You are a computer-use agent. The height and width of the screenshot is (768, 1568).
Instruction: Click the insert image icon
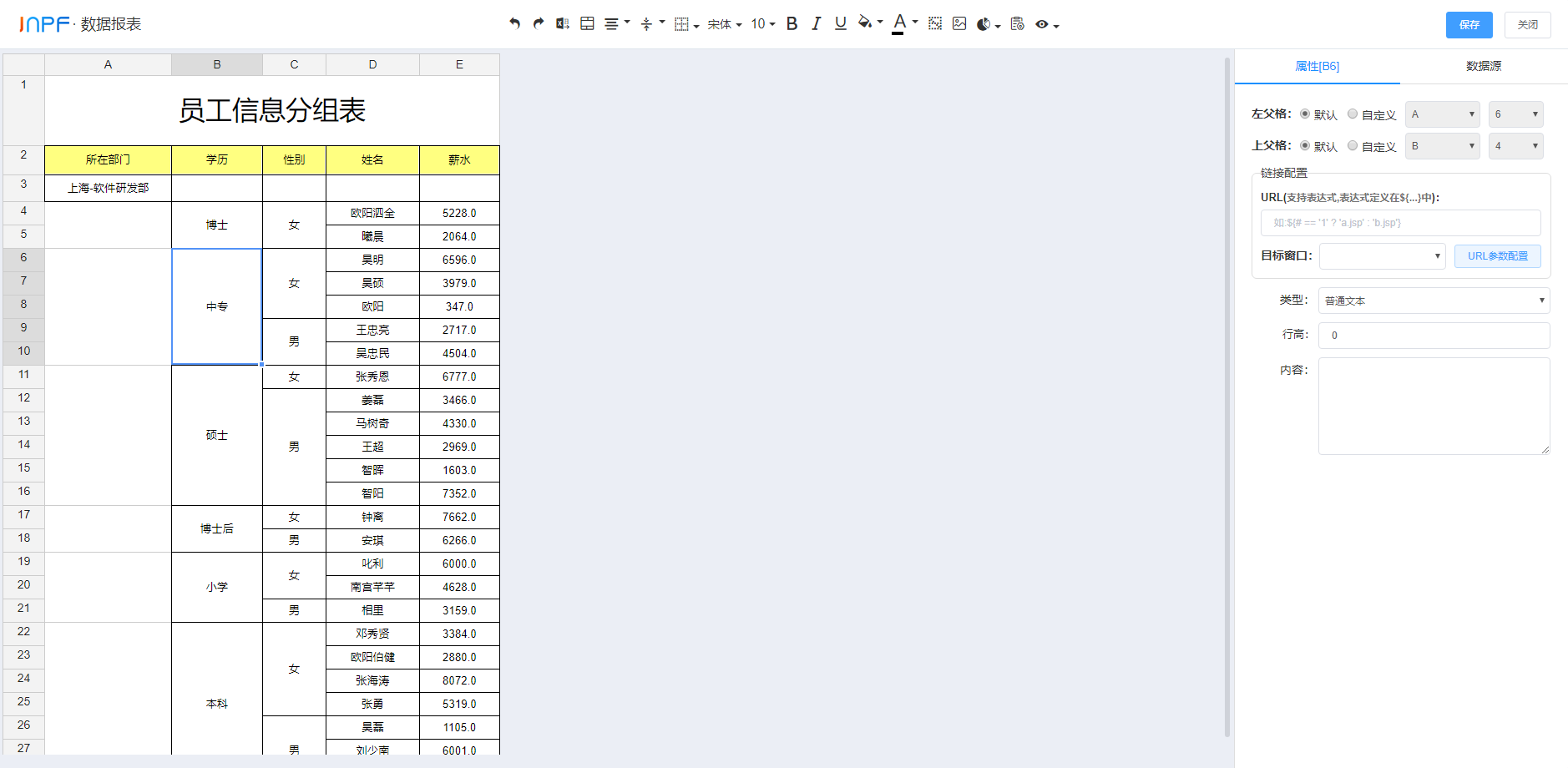[959, 24]
